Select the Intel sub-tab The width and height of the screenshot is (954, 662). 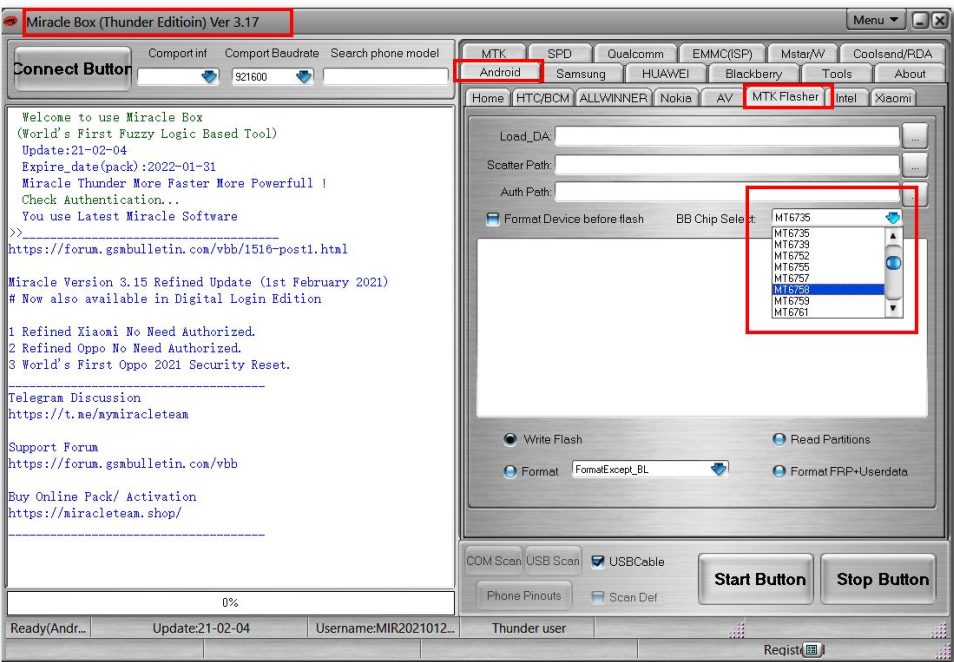coord(846,98)
